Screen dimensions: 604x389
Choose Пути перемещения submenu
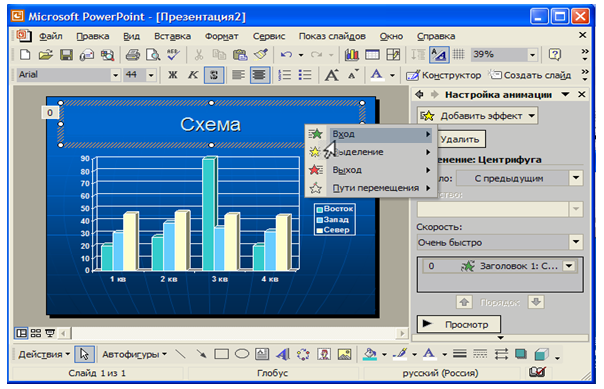tap(370, 188)
